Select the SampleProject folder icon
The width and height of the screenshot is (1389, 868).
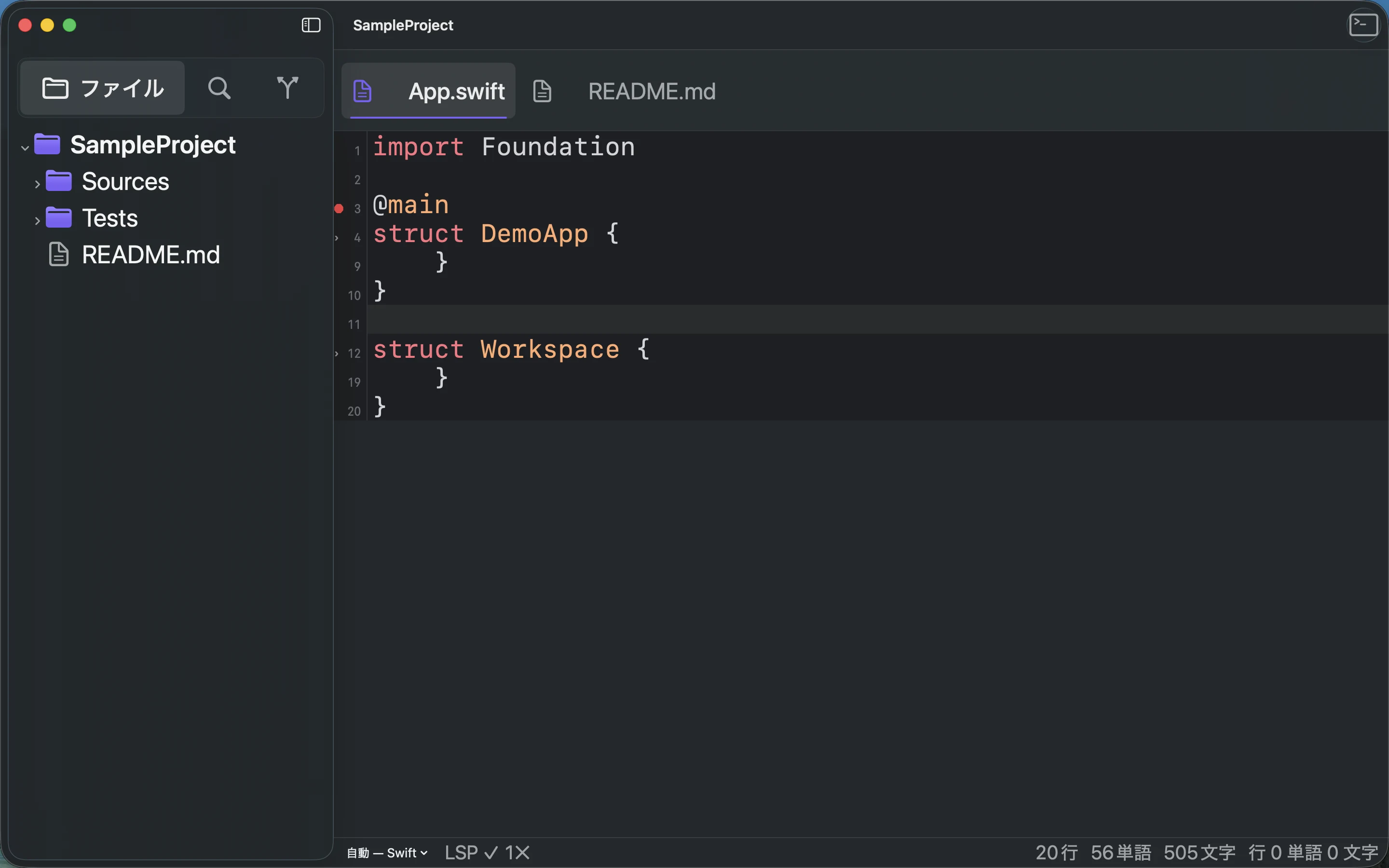point(47,144)
